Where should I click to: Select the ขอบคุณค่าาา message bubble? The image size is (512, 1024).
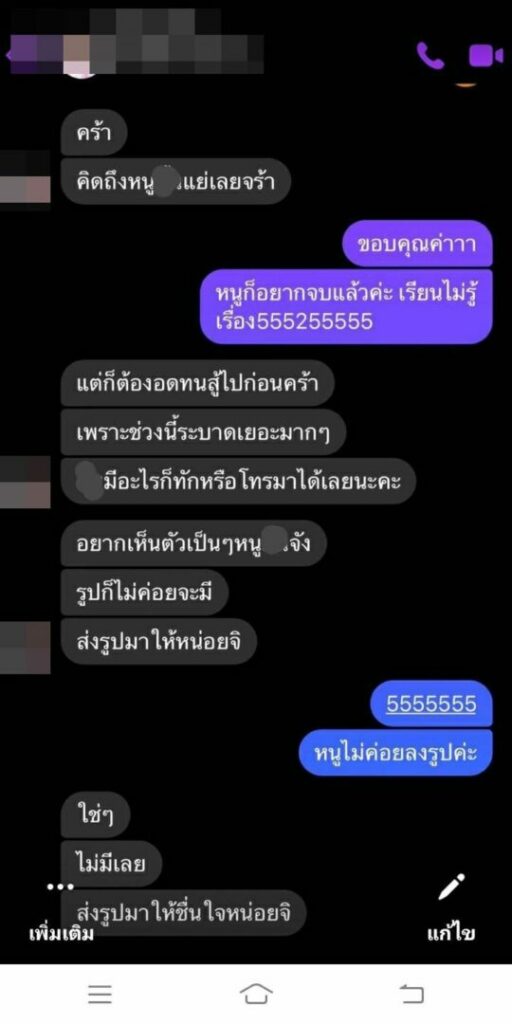coord(417,244)
